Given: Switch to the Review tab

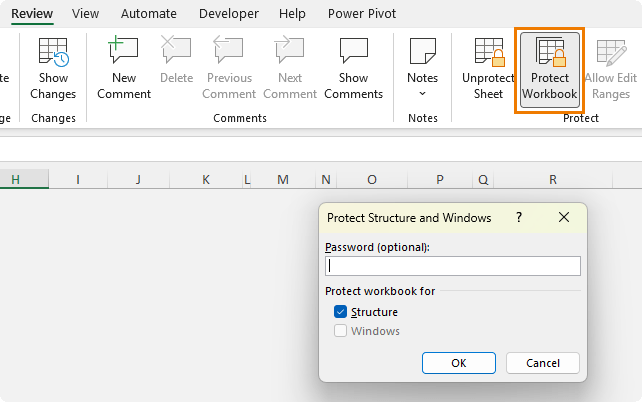Looking at the screenshot, I should 32,14.
